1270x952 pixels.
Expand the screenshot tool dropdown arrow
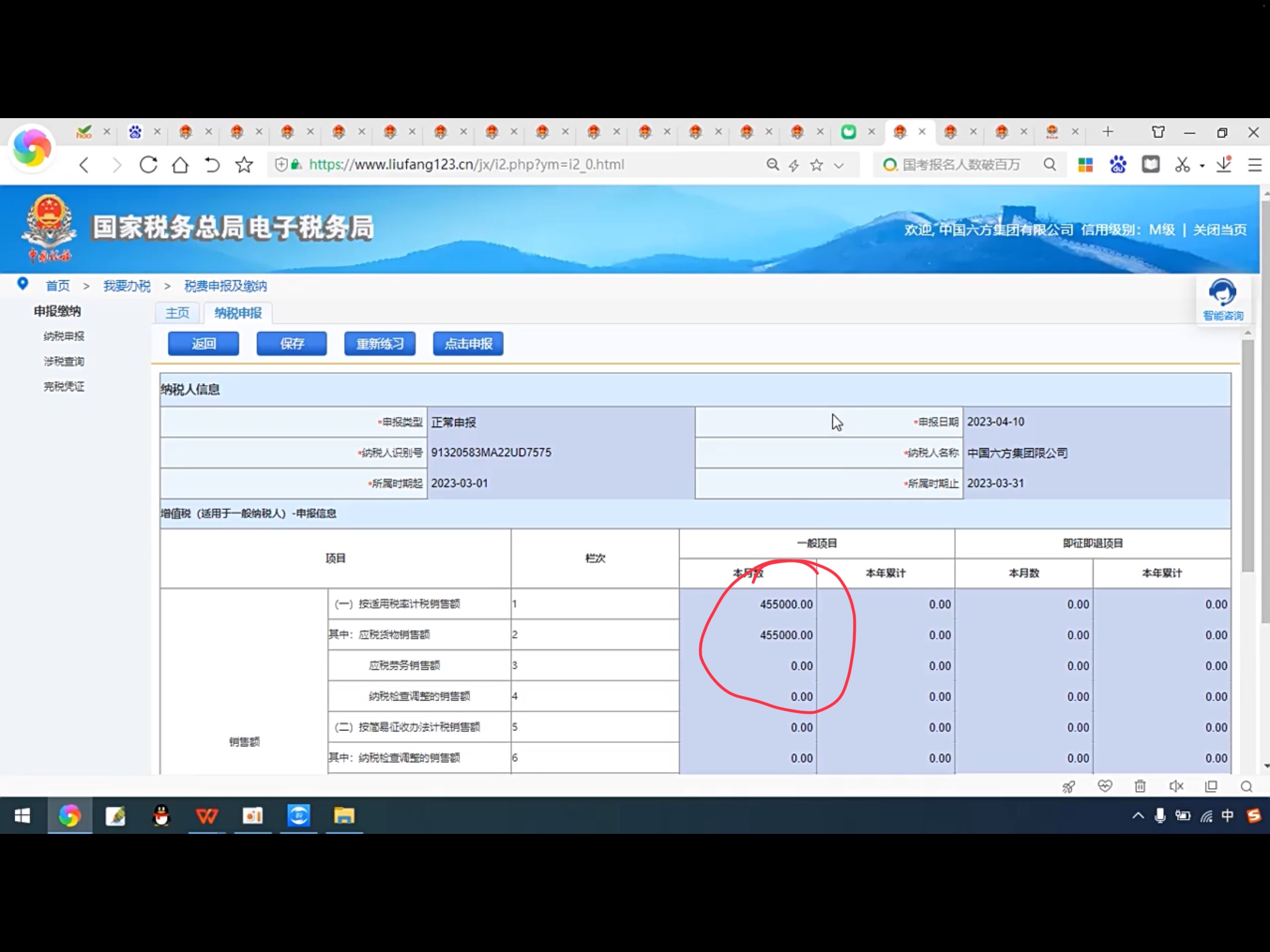pos(1202,166)
